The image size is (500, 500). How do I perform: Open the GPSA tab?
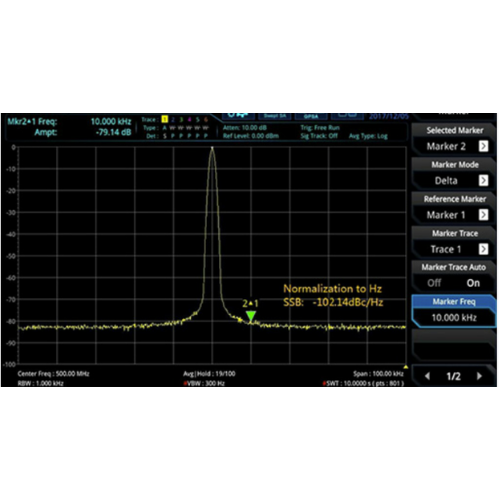[311, 116]
